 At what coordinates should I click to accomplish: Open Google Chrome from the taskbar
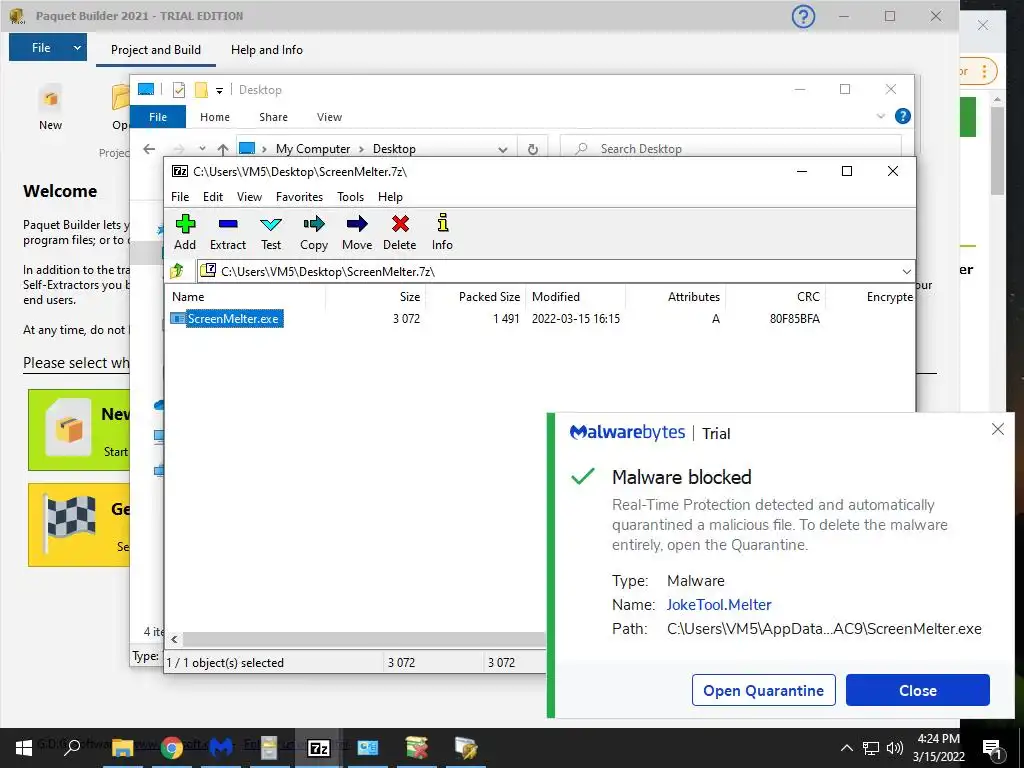(x=172, y=747)
